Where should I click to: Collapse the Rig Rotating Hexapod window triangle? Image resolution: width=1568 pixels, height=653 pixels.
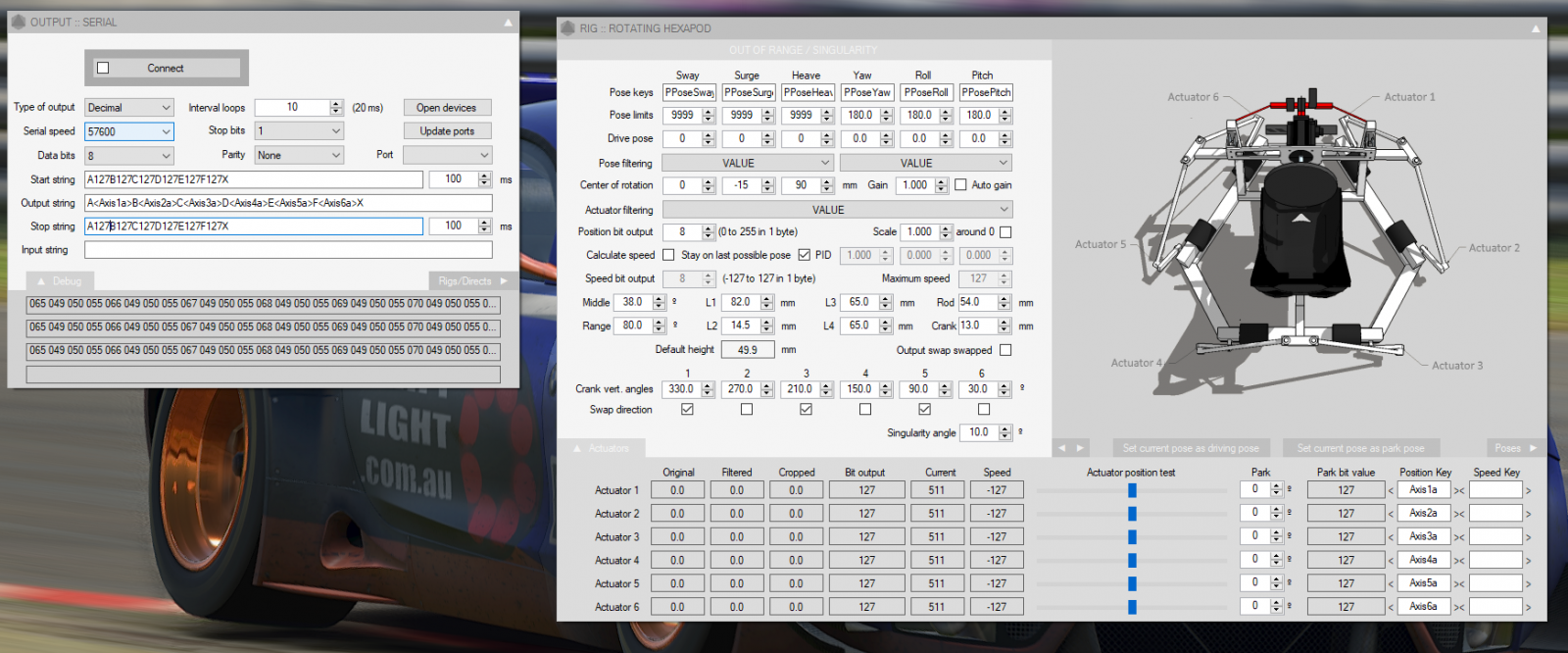coord(1536,28)
